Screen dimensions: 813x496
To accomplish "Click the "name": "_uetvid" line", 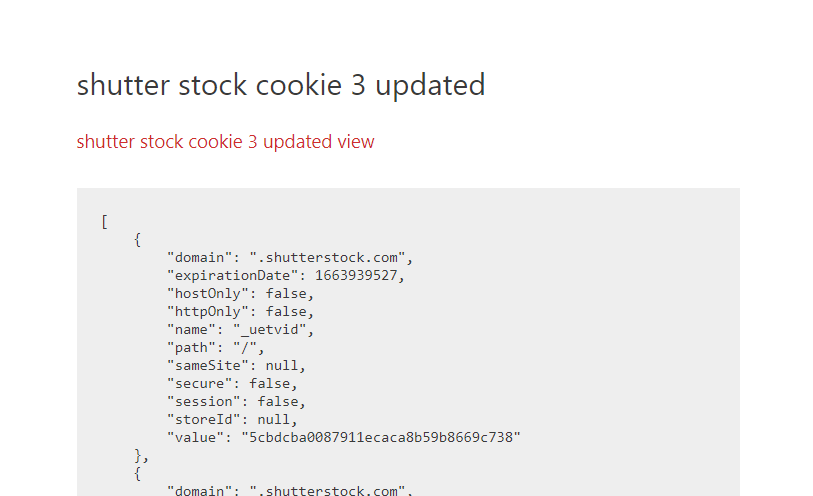I will pyautogui.click(x=241, y=330).
